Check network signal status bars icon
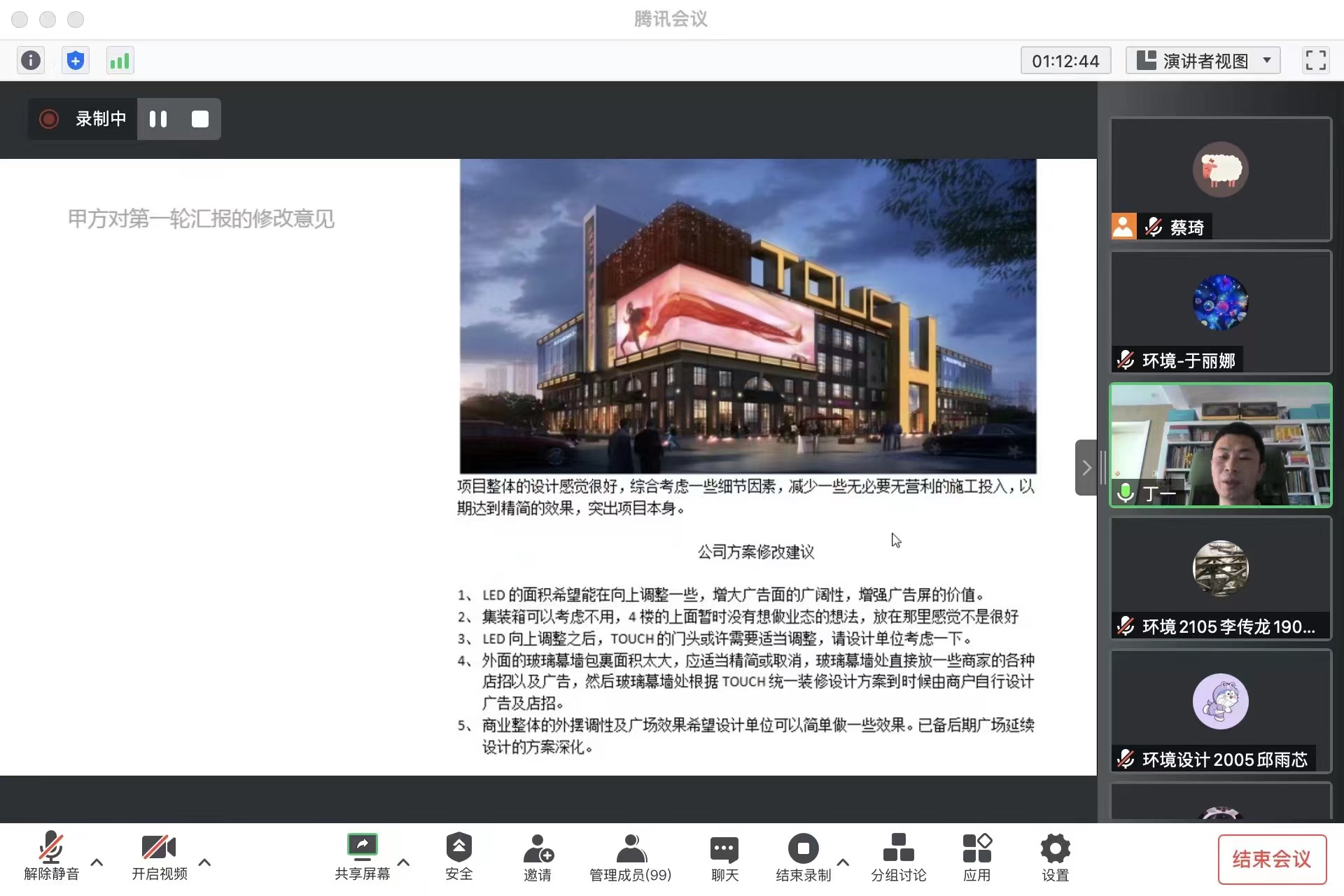 [x=120, y=60]
